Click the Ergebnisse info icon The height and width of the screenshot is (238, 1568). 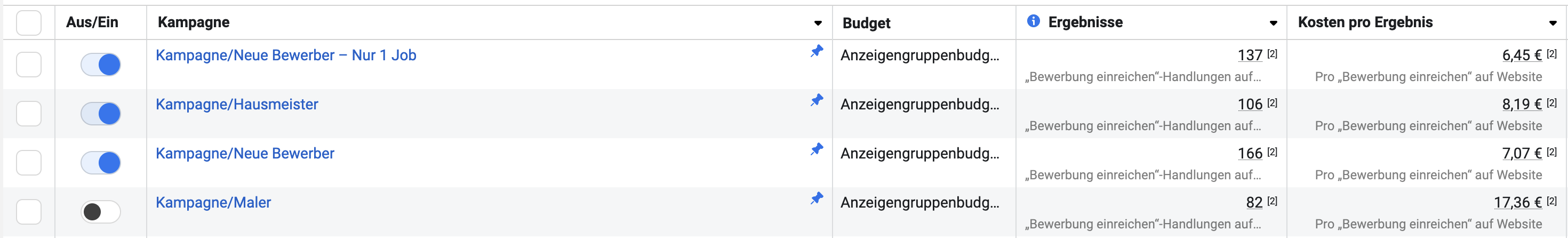pos(1033,21)
